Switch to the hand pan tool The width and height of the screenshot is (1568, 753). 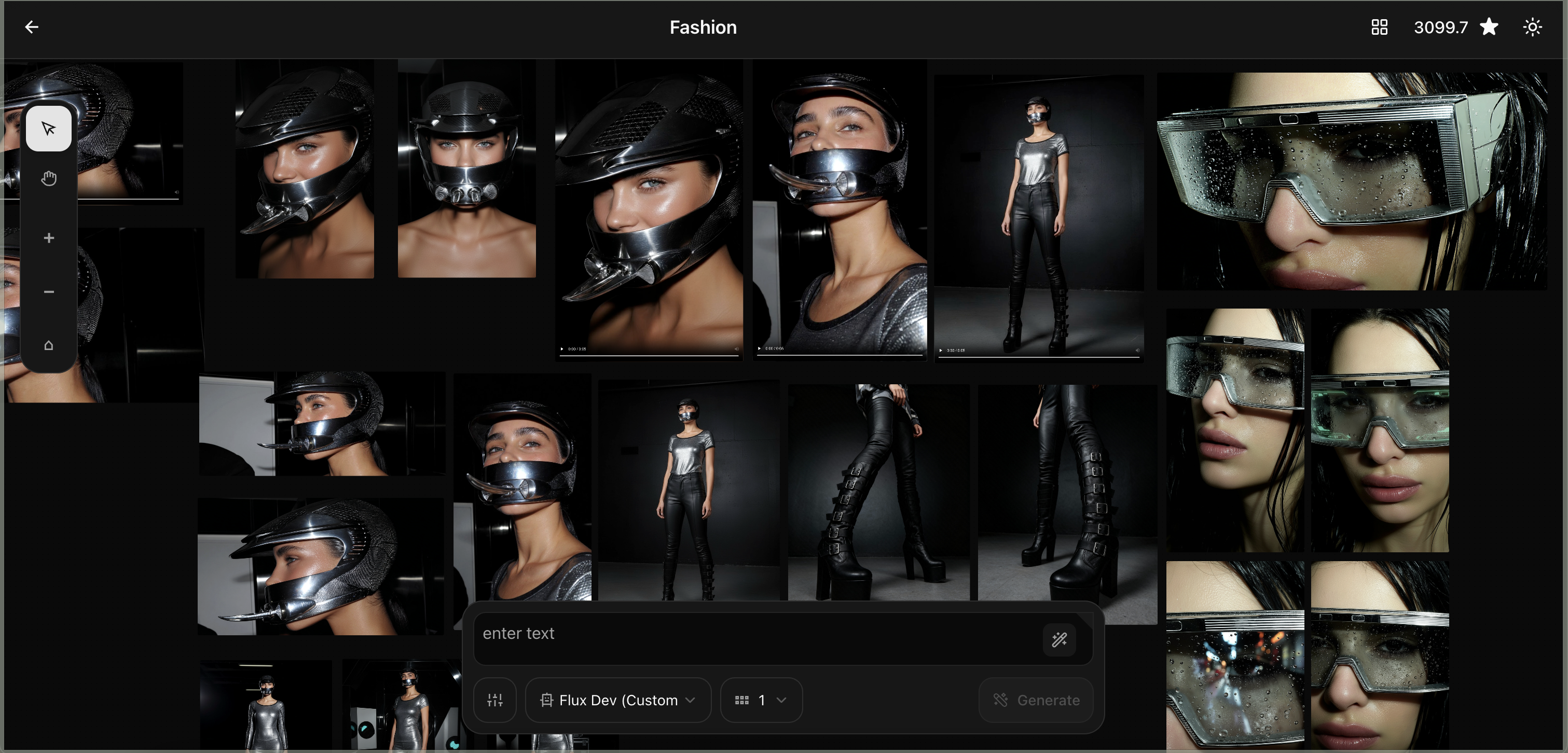(x=48, y=178)
